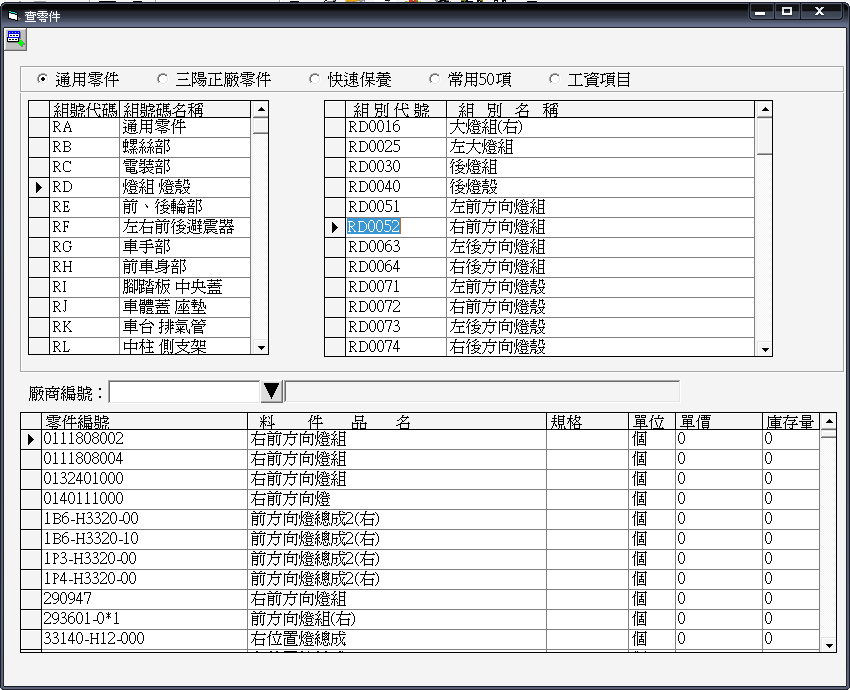The image size is (850, 690).
Task: Switch to the 工資項目 radio option
Action: 554,79
